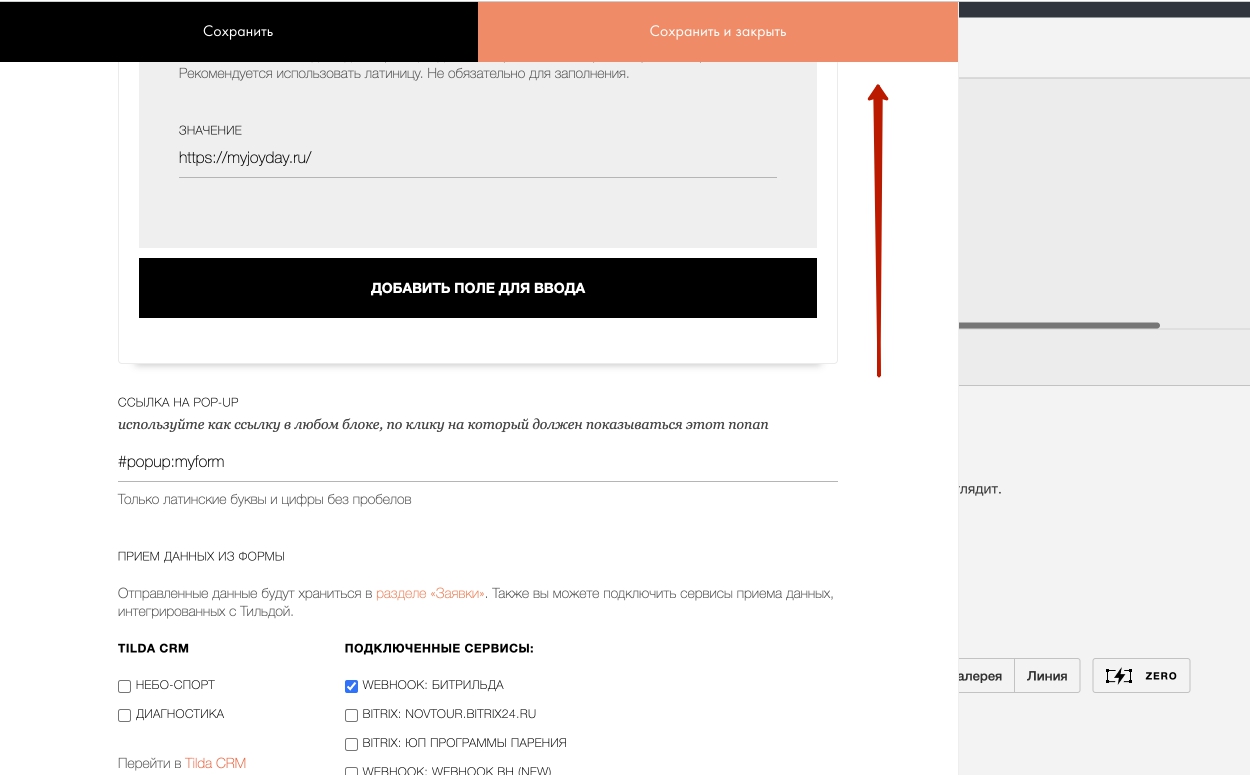This screenshot has height=775, width=1250.
Task: Open the раздел «Заявки» link
Action: click(x=430, y=594)
